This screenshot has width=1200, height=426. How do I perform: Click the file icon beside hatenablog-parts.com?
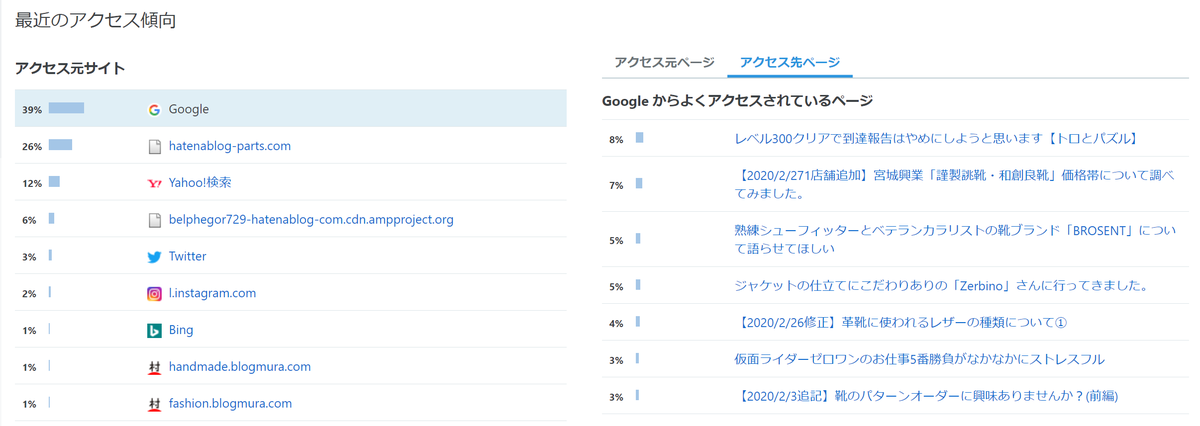tap(154, 147)
